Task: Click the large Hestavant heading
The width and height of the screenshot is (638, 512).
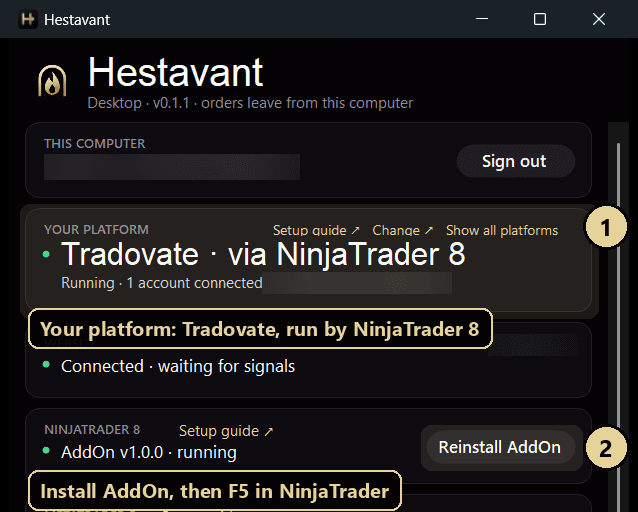Action: click(176, 72)
